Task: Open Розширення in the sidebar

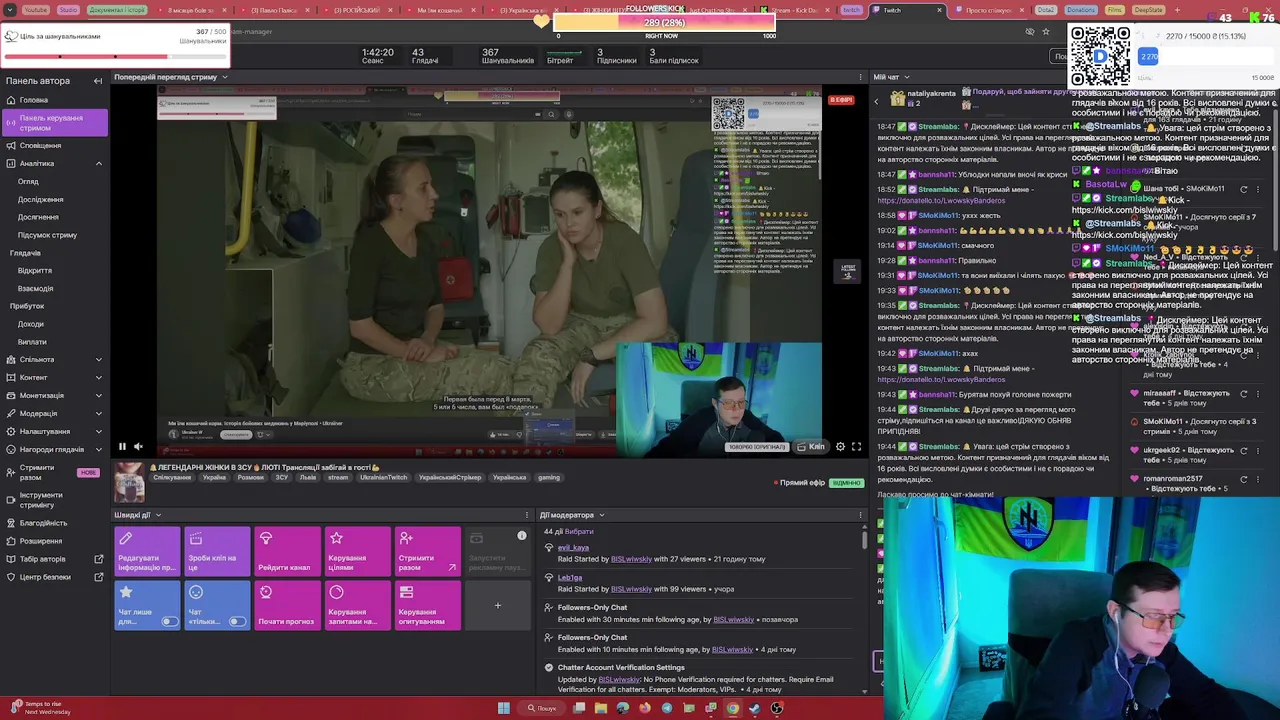Action: [x=40, y=541]
